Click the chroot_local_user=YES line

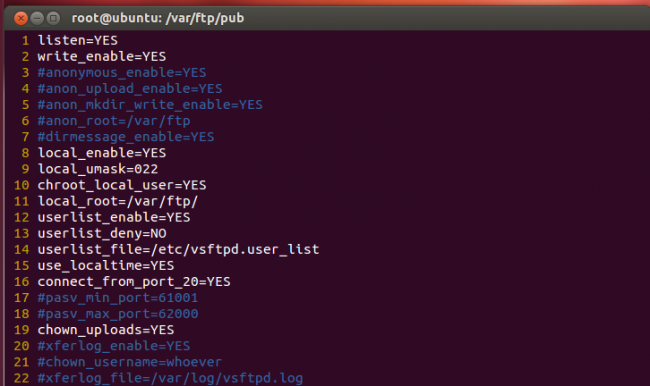(122, 185)
